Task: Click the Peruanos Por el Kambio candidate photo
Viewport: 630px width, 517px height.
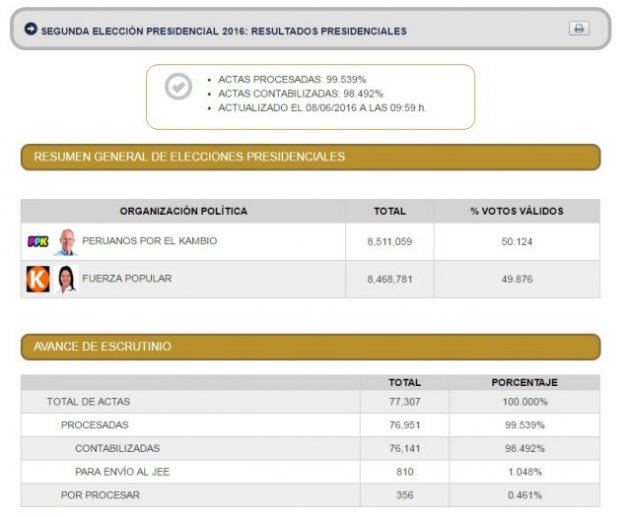Action: [x=66, y=242]
